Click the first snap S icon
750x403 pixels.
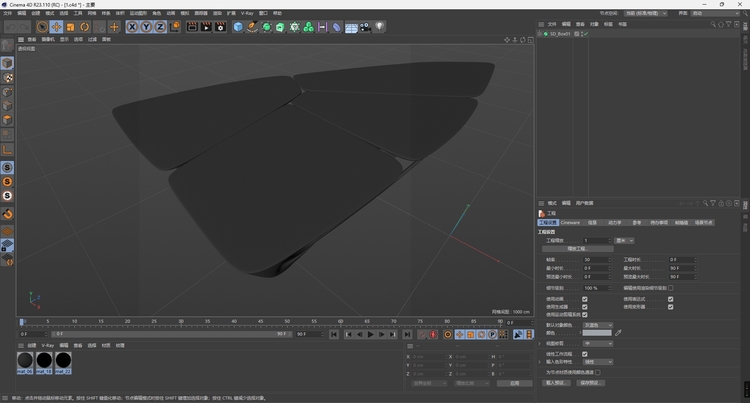[x=7, y=167]
